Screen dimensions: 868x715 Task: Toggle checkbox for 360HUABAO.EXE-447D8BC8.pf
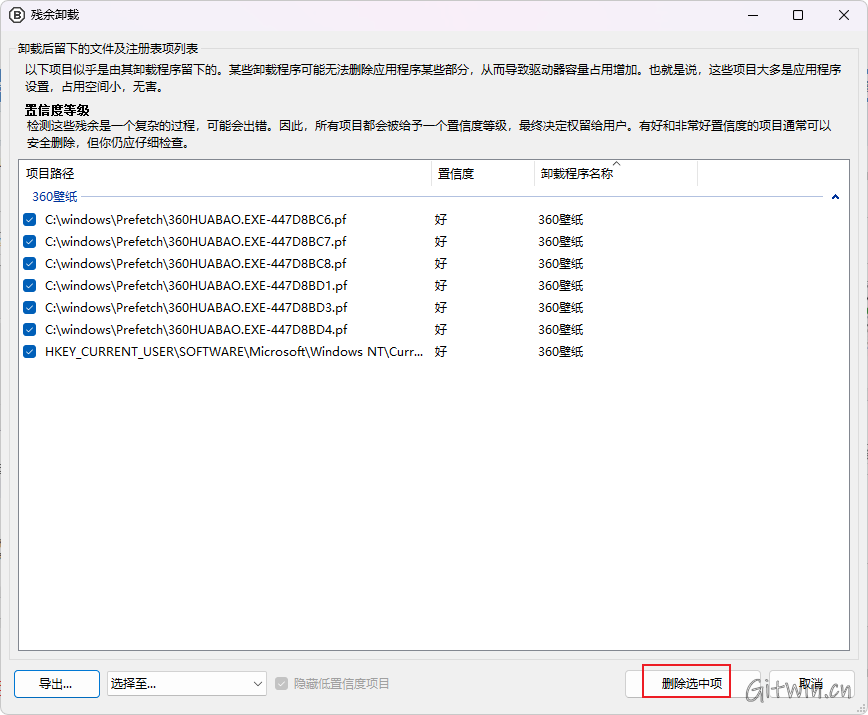[x=30, y=263]
